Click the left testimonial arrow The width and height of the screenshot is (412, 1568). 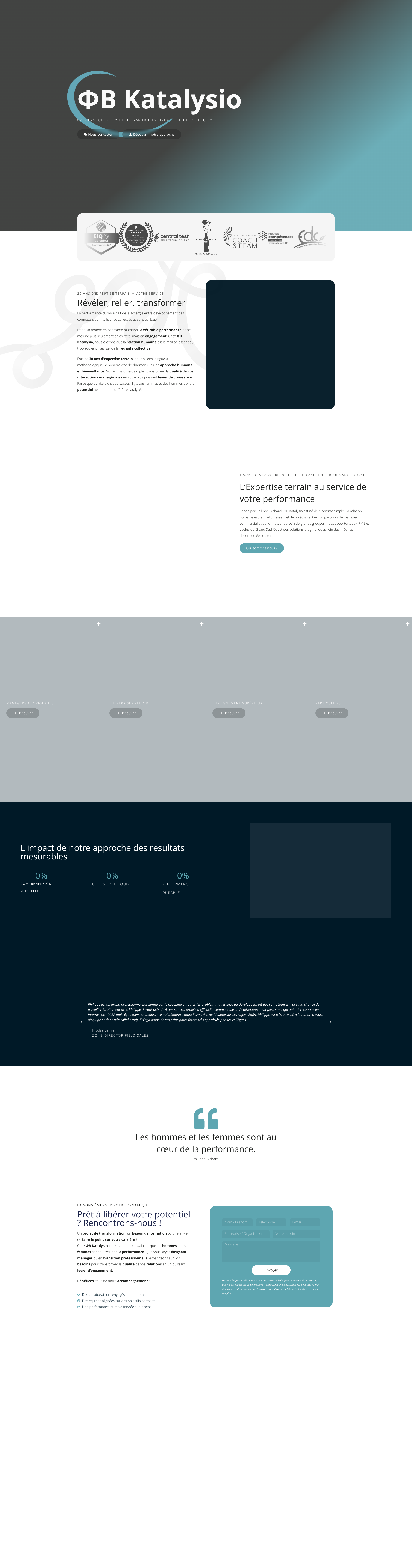[82, 1022]
